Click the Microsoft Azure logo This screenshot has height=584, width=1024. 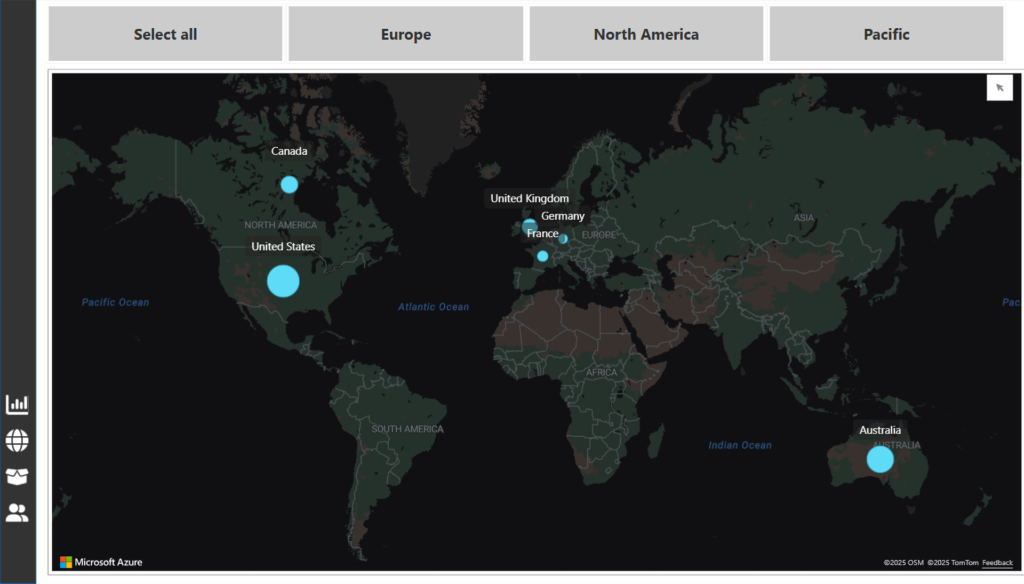tap(101, 562)
